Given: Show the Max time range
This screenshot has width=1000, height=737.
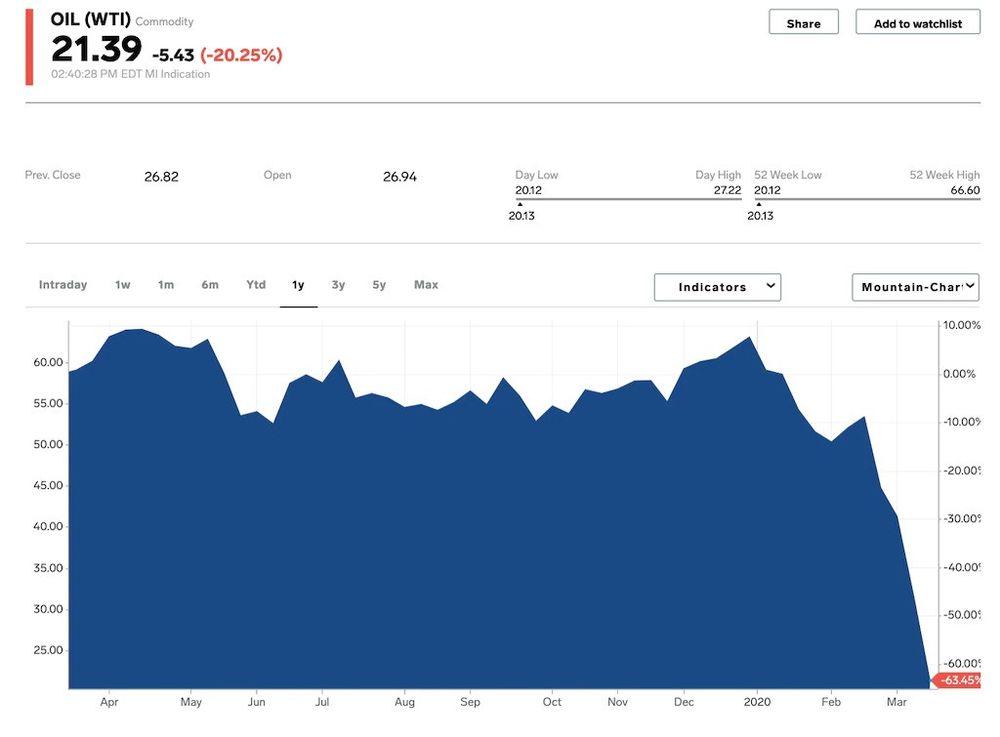Looking at the screenshot, I should [x=426, y=285].
